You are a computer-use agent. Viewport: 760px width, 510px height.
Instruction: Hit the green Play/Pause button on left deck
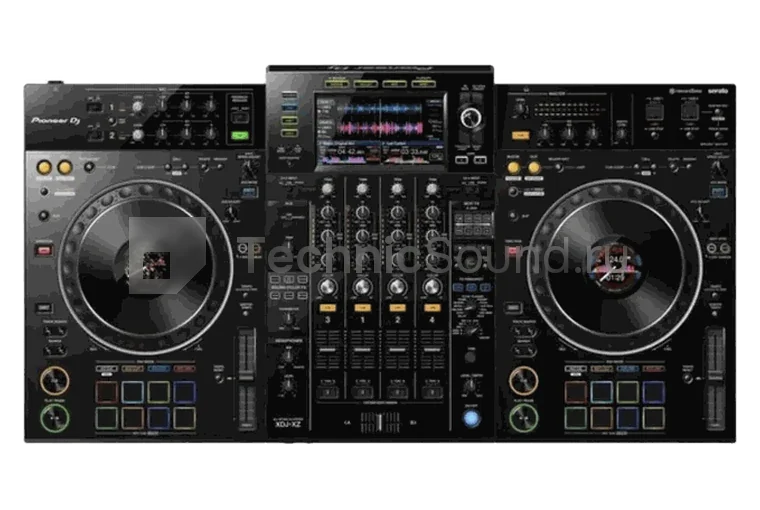pyautogui.click(x=55, y=418)
